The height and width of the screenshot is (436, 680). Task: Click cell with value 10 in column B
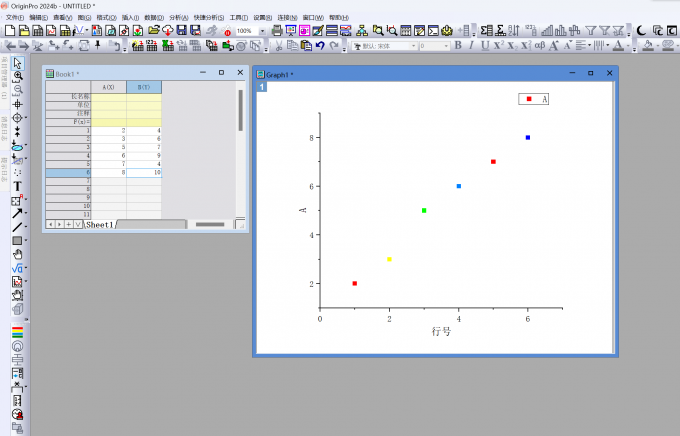(144, 173)
